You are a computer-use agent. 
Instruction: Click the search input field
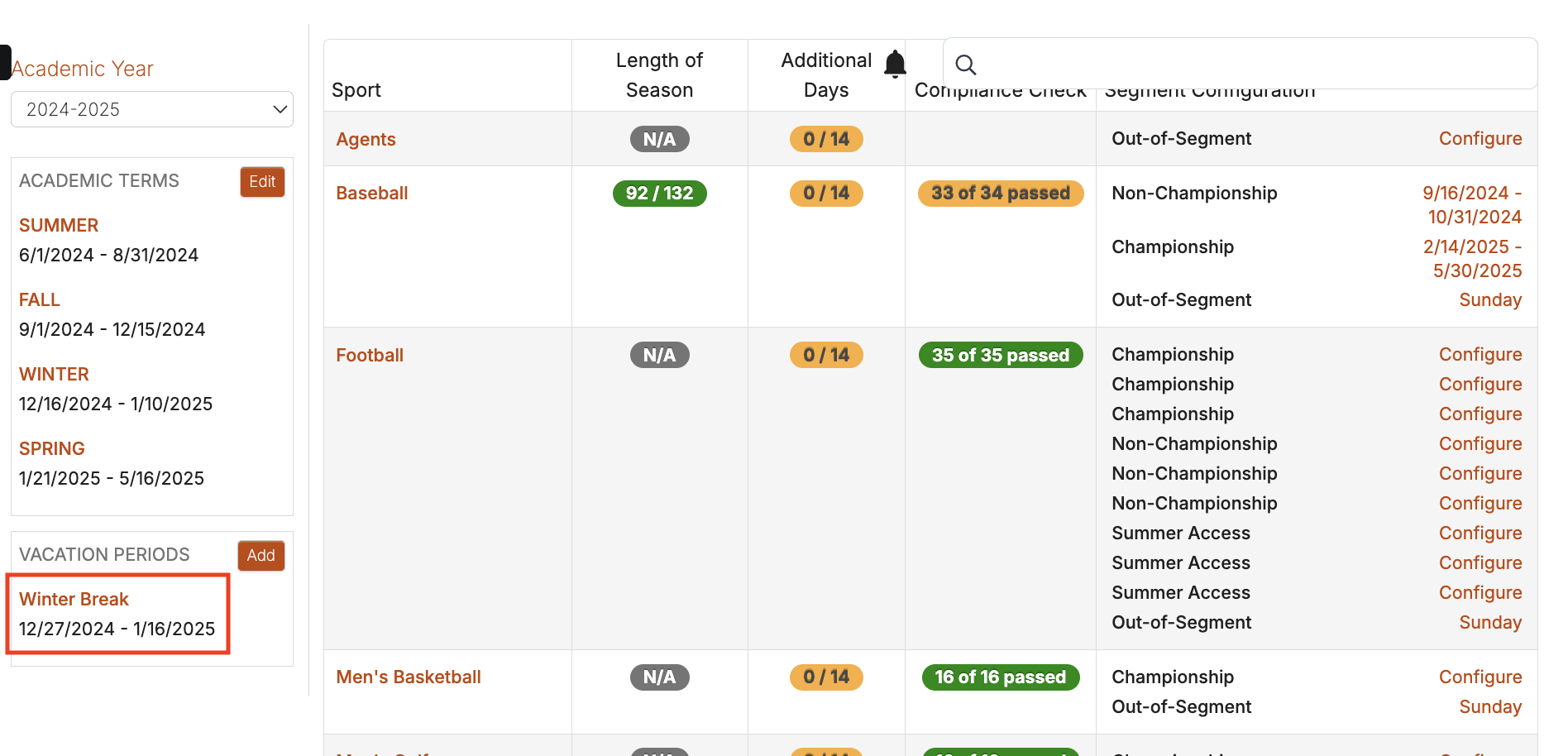click(x=1241, y=64)
